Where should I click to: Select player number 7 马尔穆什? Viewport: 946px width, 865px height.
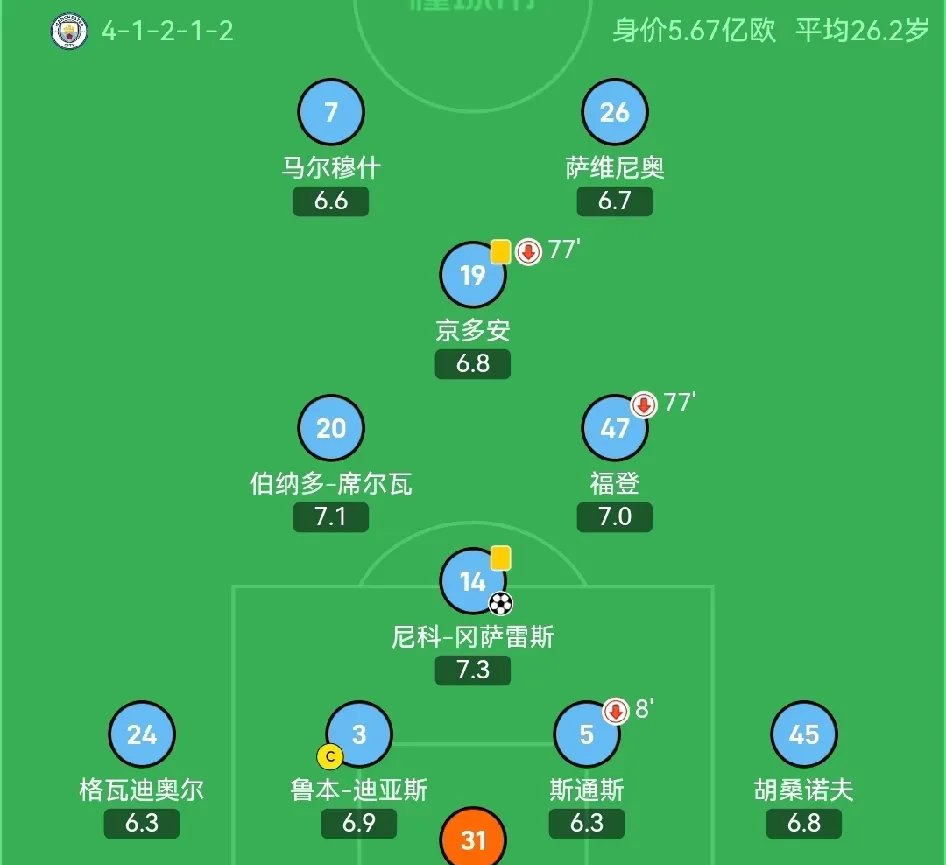[x=331, y=112]
